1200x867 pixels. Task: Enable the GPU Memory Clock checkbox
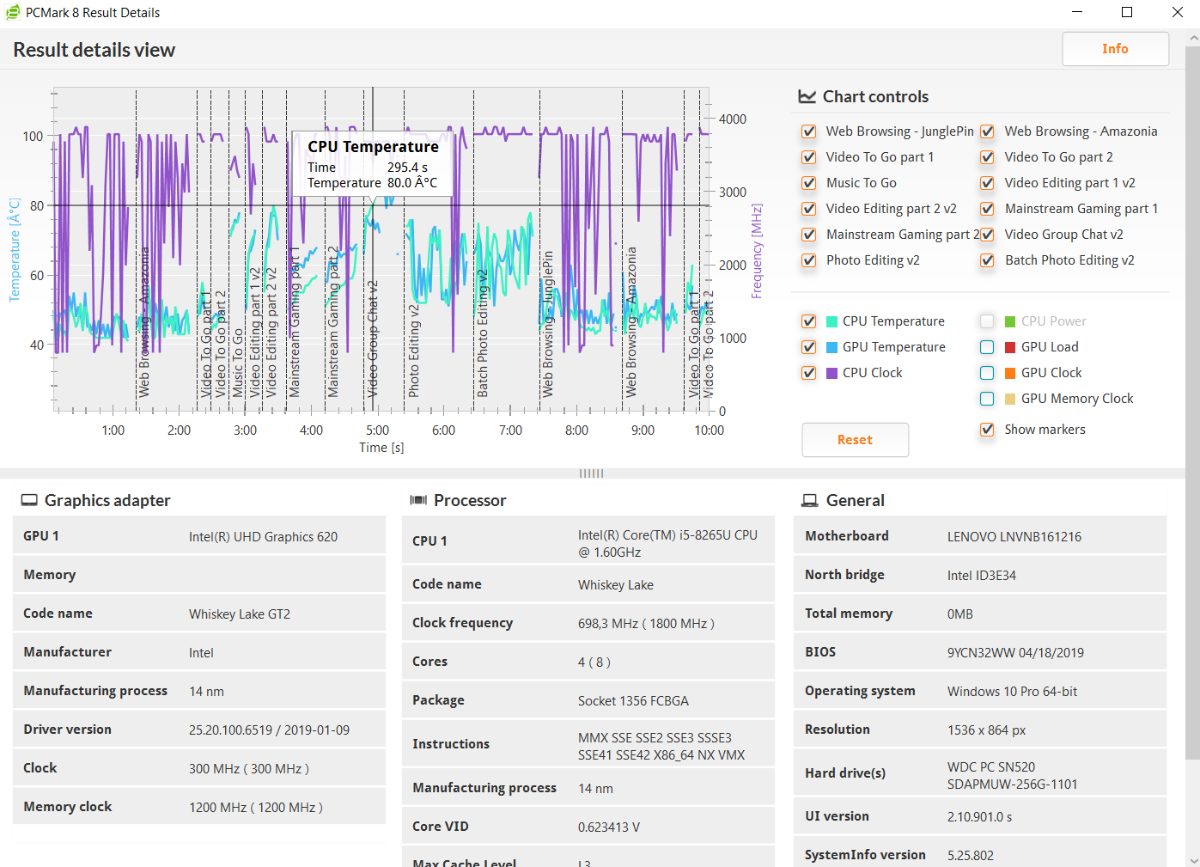987,399
